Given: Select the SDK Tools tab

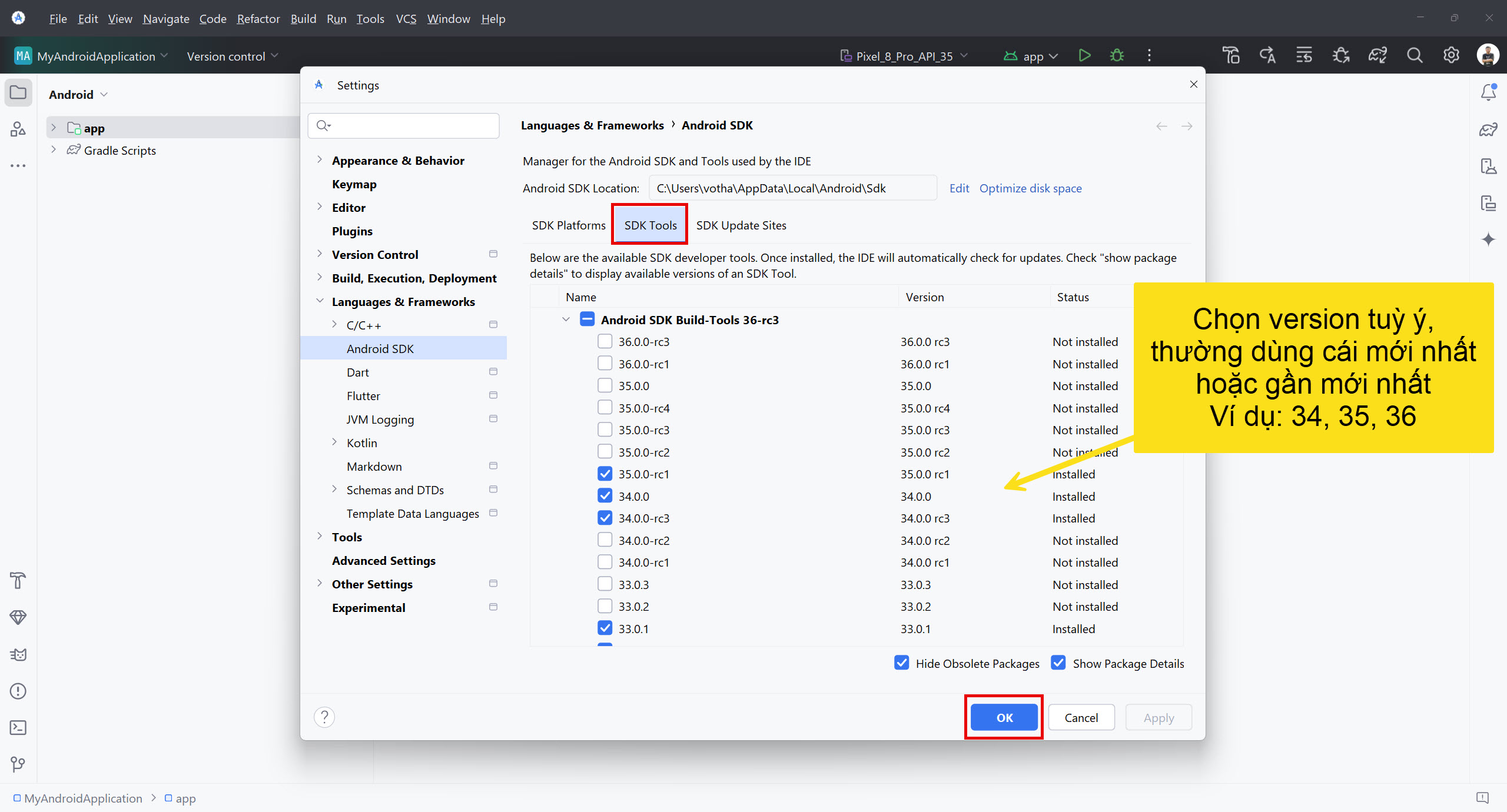Looking at the screenshot, I should pos(650,225).
